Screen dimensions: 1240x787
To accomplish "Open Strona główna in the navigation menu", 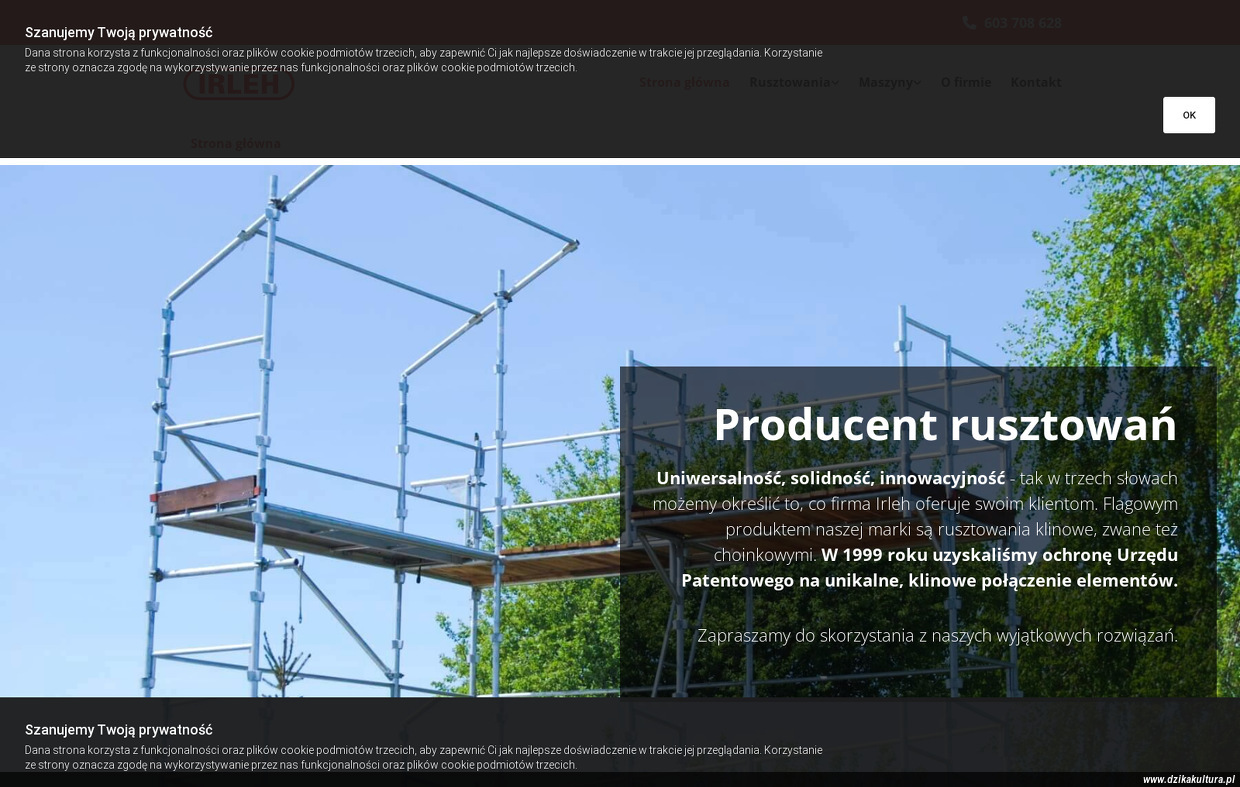I will (684, 82).
